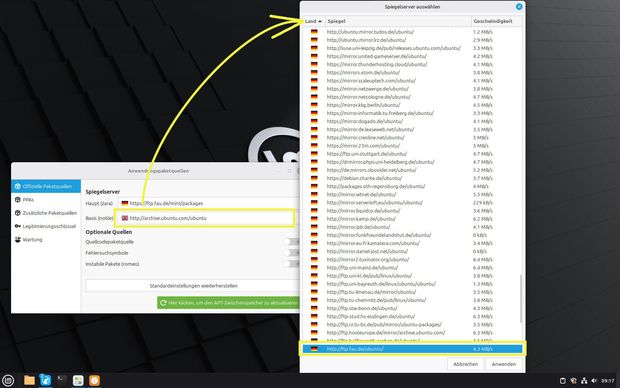This screenshot has height=388, width=620.
Task: Click the refresh icon on the green APT button
Action: [163, 303]
